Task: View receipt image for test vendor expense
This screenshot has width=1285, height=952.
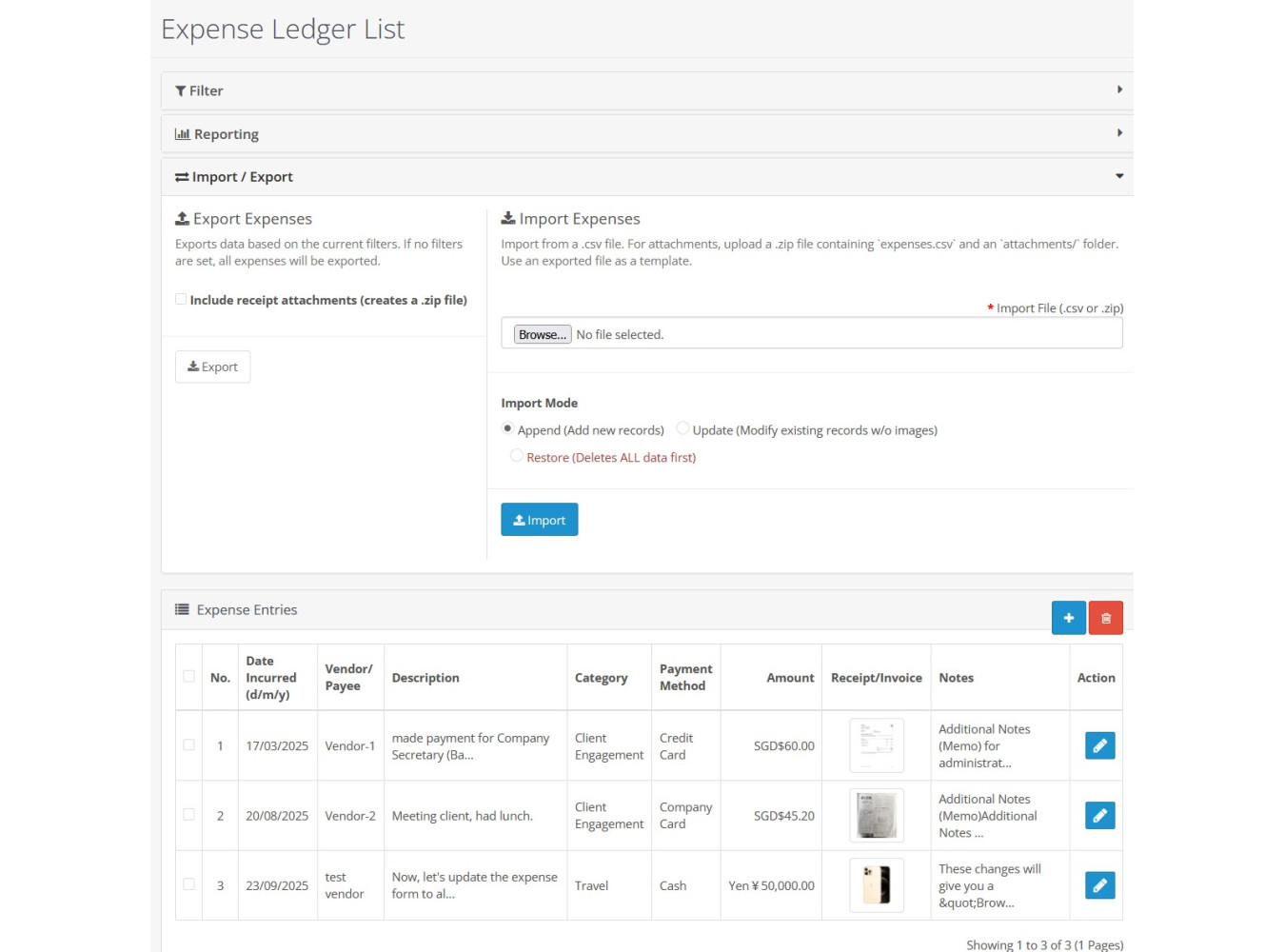Action: click(x=876, y=885)
